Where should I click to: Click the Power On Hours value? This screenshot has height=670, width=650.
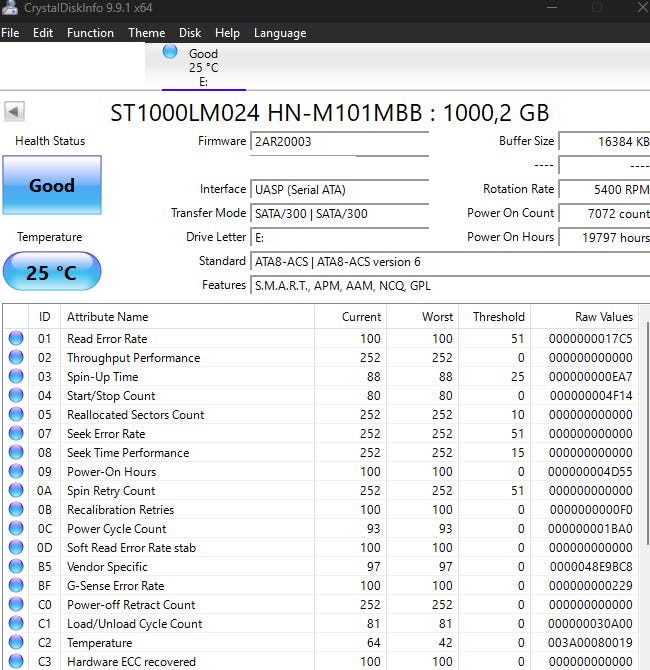[604, 237]
